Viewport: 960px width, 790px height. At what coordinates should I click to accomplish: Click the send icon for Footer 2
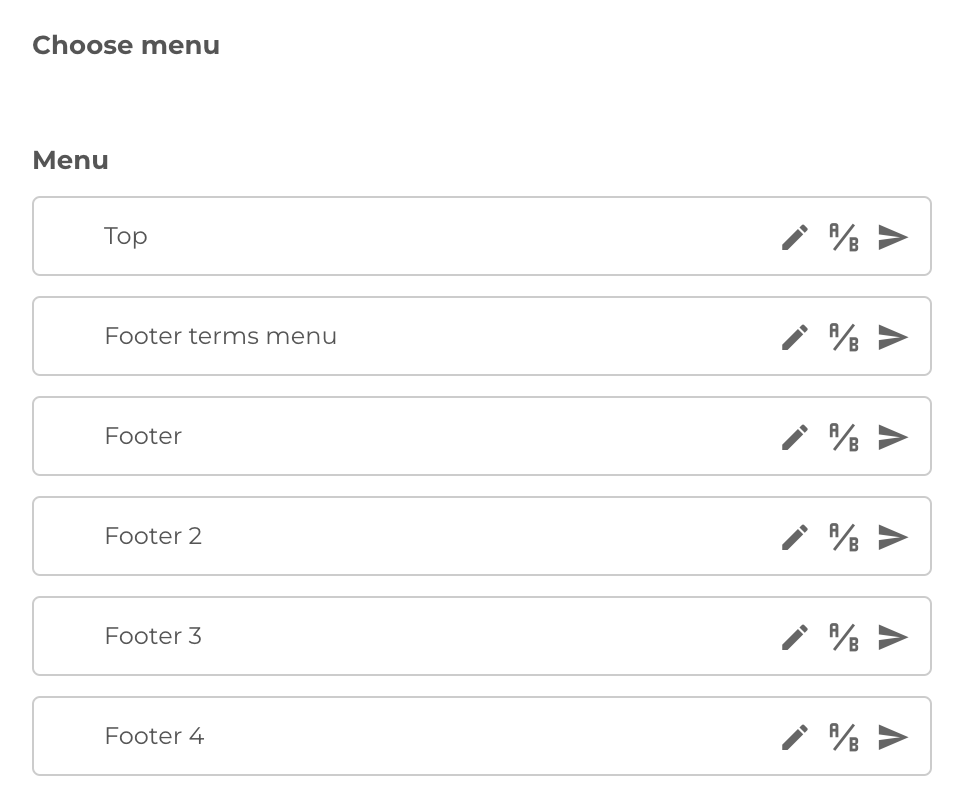(892, 536)
